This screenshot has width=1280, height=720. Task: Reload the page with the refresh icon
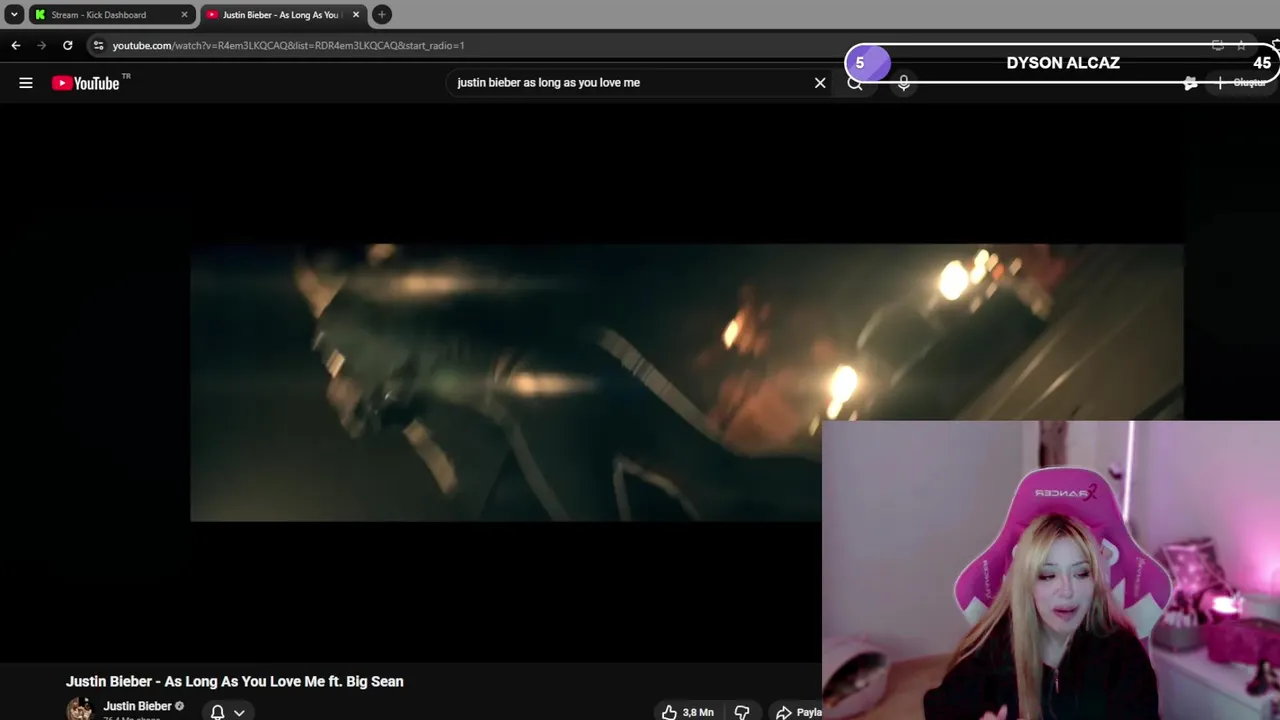[x=67, y=45]
